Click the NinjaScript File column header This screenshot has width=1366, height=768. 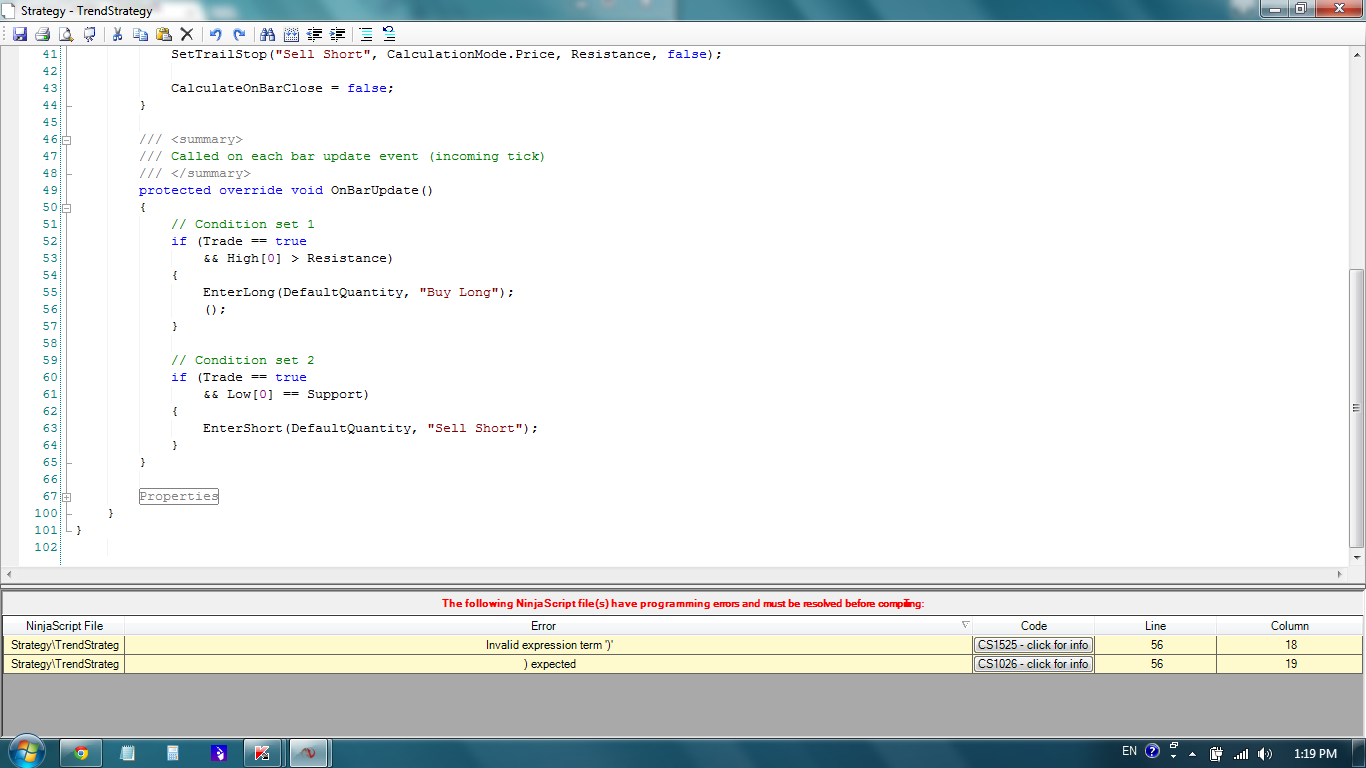pos(64,626)
